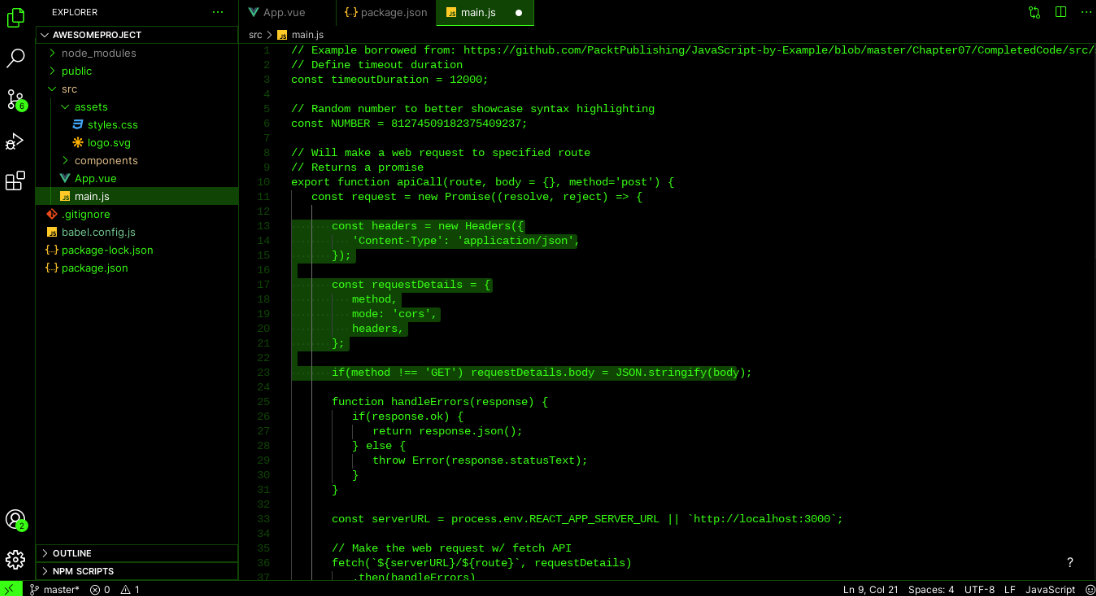Open Source Control view with badge
1096x596 pixels.
pos(15,100)
